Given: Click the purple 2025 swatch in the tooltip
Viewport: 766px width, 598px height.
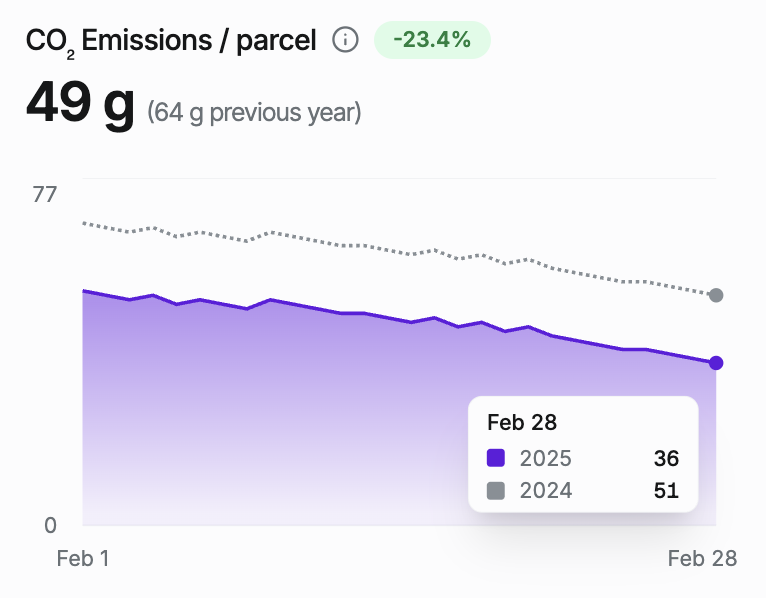Looking at the screenshot, I should coord(496,459).
